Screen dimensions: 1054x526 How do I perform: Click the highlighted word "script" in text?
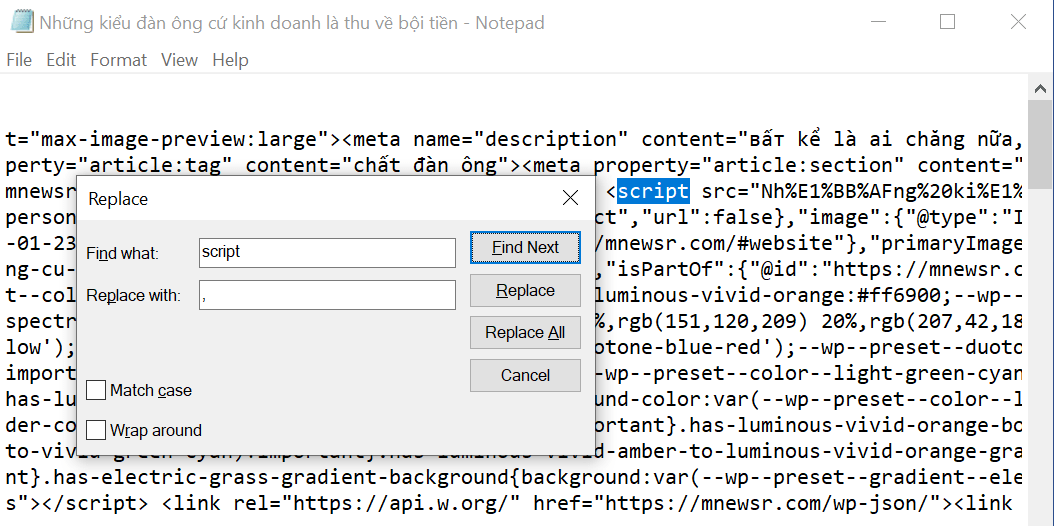pyautogui.click(x=653, y=191)
